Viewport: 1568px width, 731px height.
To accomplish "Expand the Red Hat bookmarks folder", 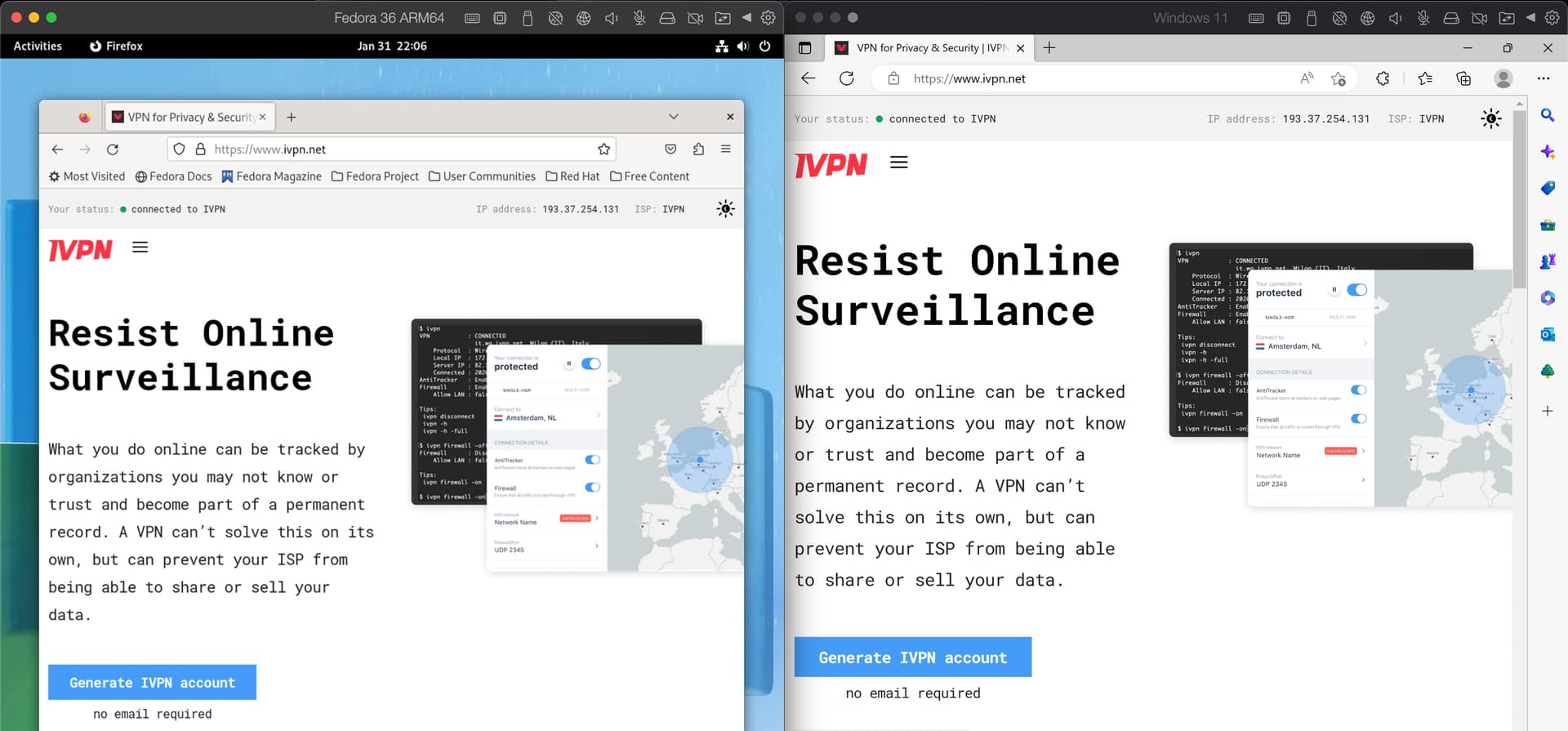I will (x=572, y=176).
